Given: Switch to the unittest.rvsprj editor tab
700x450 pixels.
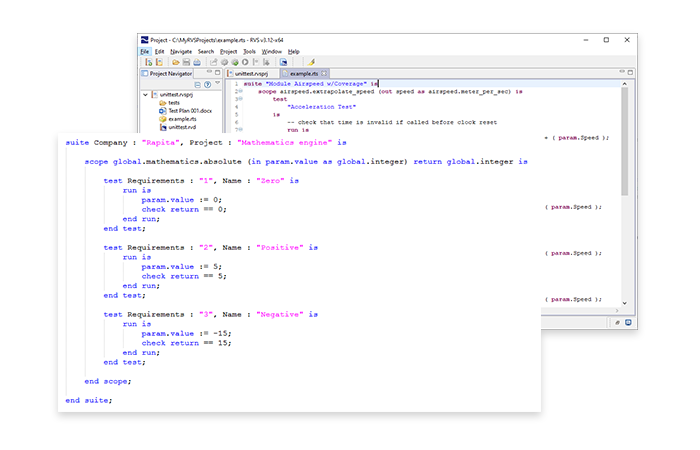Looking at the screenshot, I should pyautogui.click(x=248, y=74).
